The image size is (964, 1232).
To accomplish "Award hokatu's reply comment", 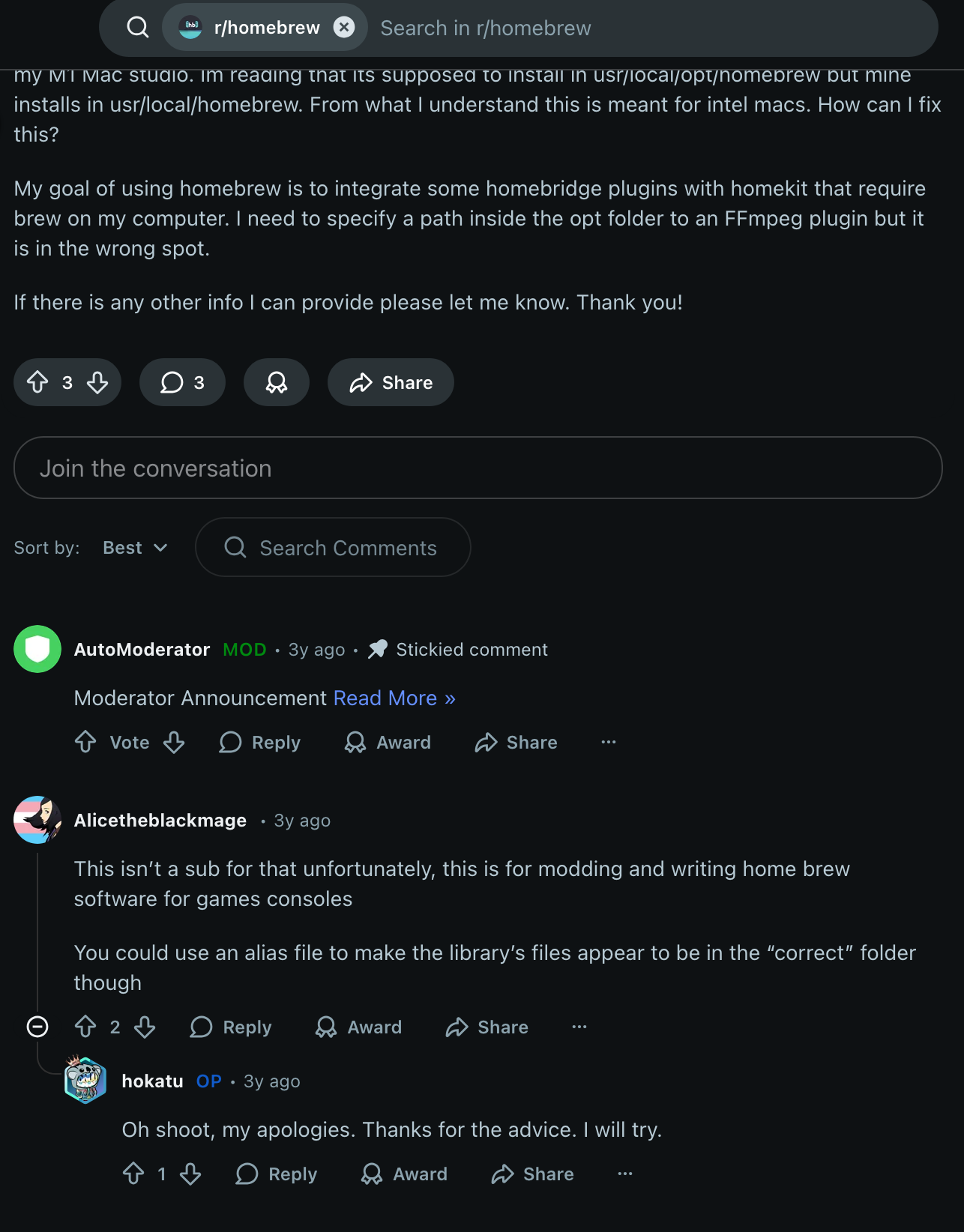I will [404, 1174].
